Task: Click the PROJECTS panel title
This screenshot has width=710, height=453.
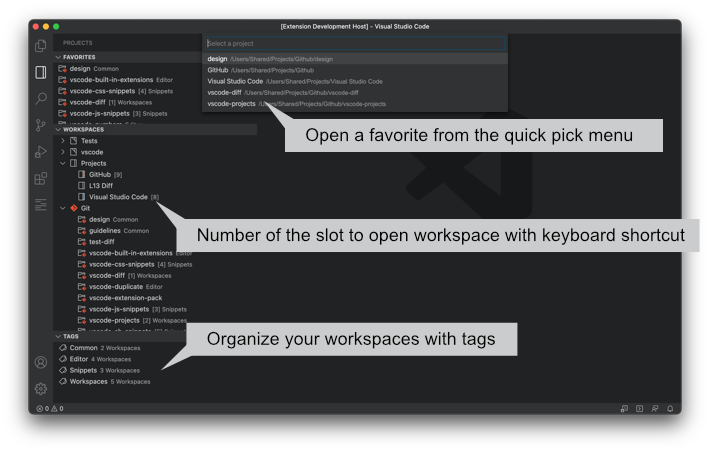Action: pyautogui.click(x=77, y=43)
